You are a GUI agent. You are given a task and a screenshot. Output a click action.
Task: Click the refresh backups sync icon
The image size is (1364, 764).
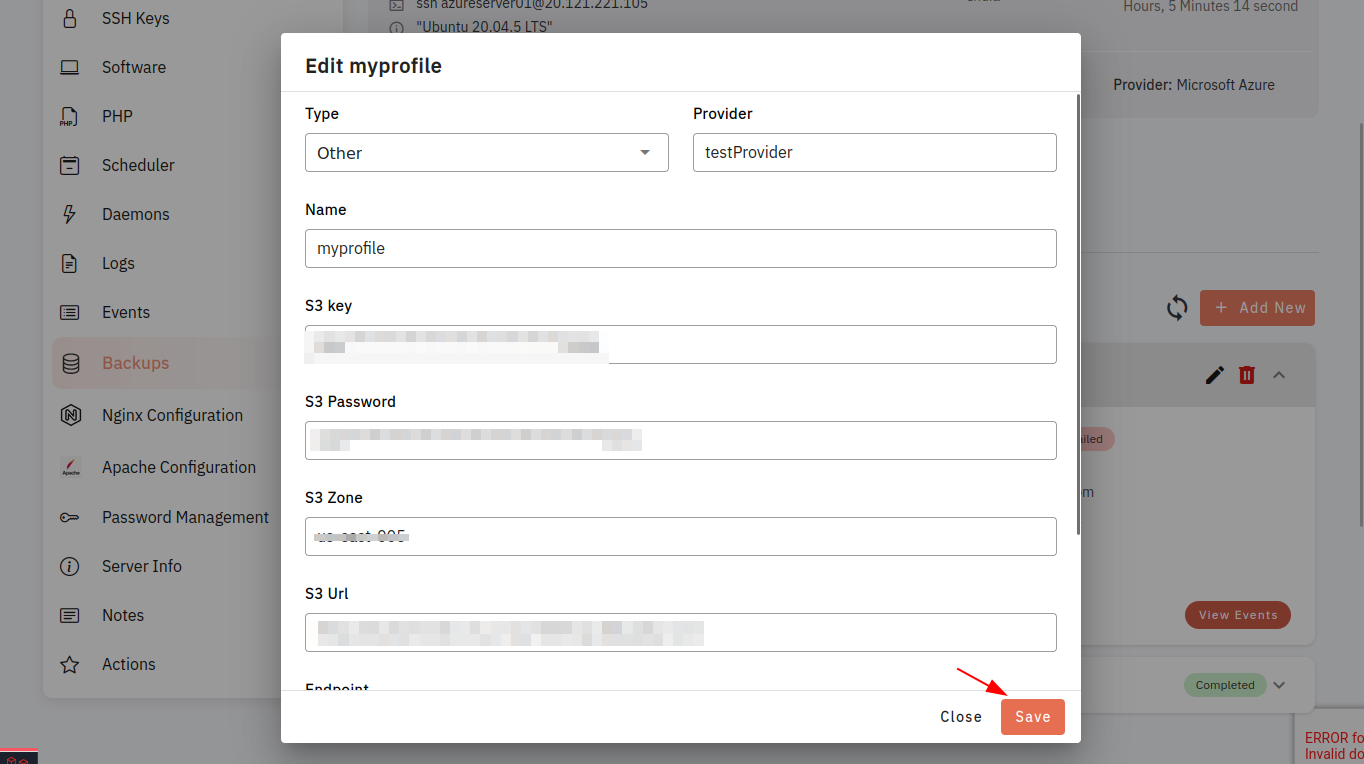[x=1177, y=308]
